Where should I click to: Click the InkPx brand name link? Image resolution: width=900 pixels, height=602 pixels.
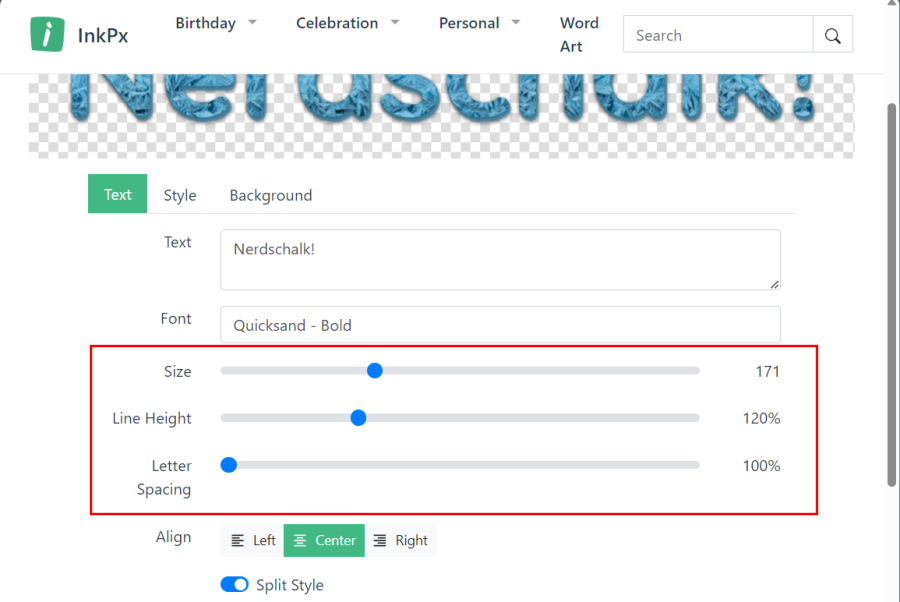(103, 36)
